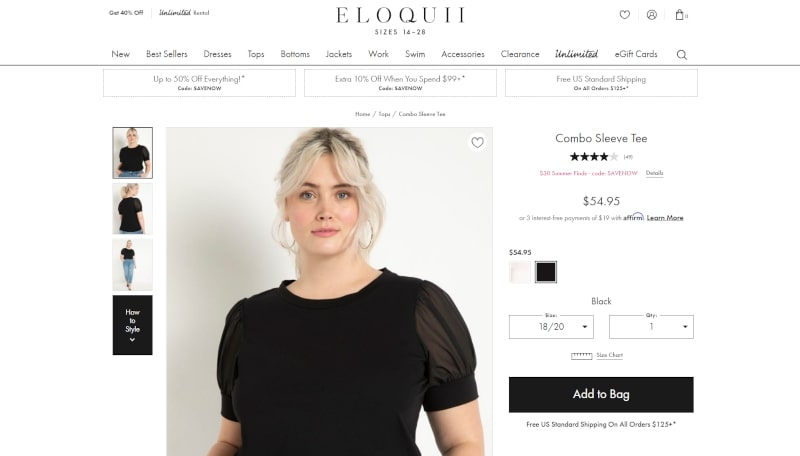
Task: Open the account profile icon
Action: [652, 15]
